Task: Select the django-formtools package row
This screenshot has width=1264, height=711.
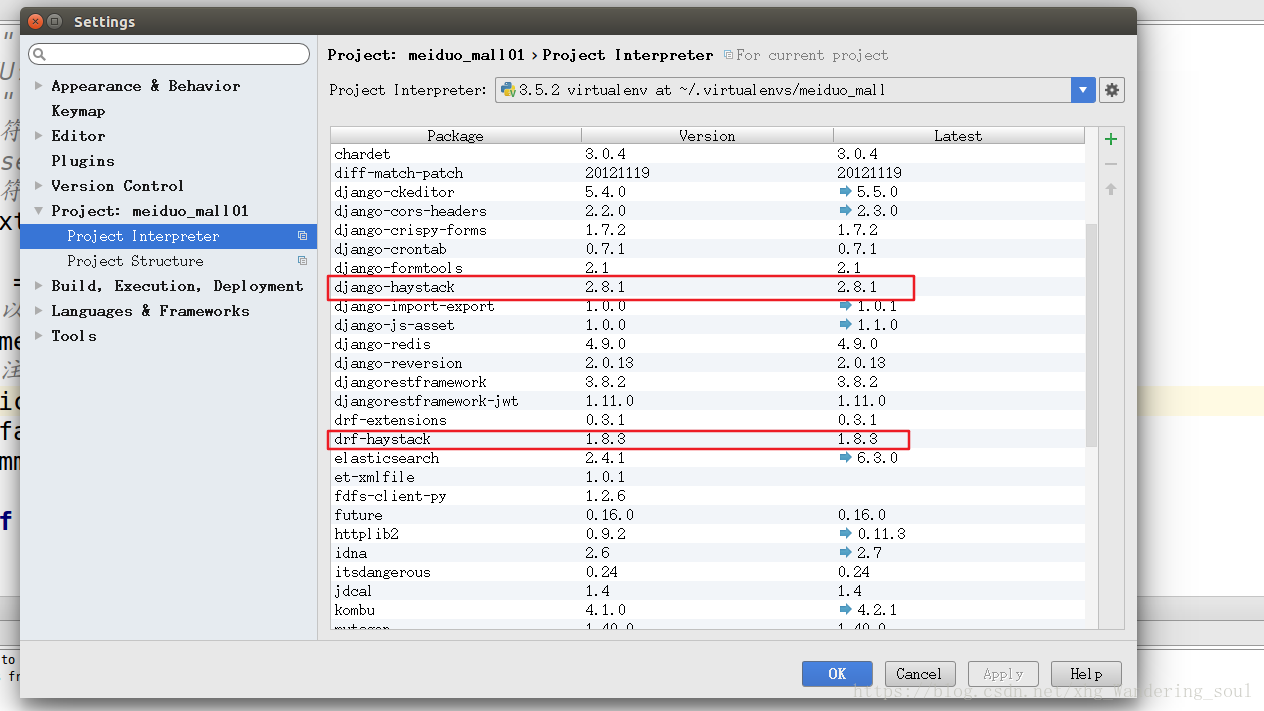Action: (x=708, y=268)
